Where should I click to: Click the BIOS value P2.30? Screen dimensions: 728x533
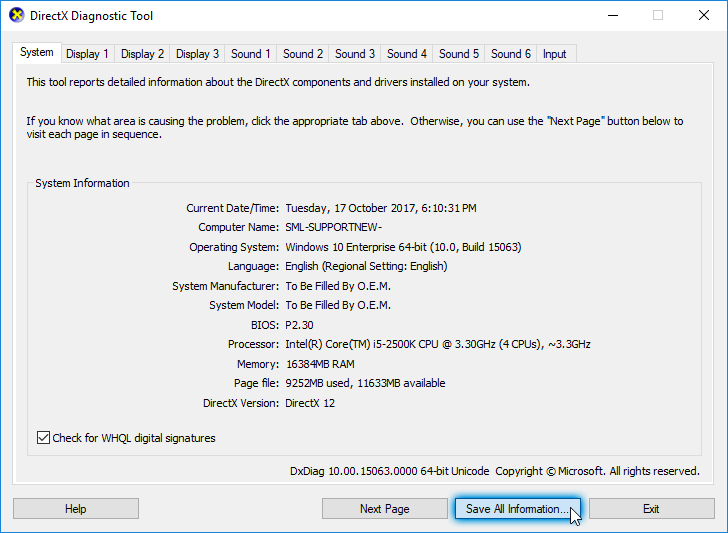pyautogui.click(x=299, y=325)
